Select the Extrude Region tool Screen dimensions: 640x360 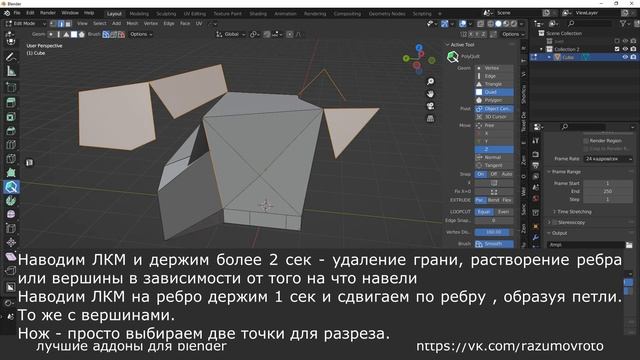point(11,102)
